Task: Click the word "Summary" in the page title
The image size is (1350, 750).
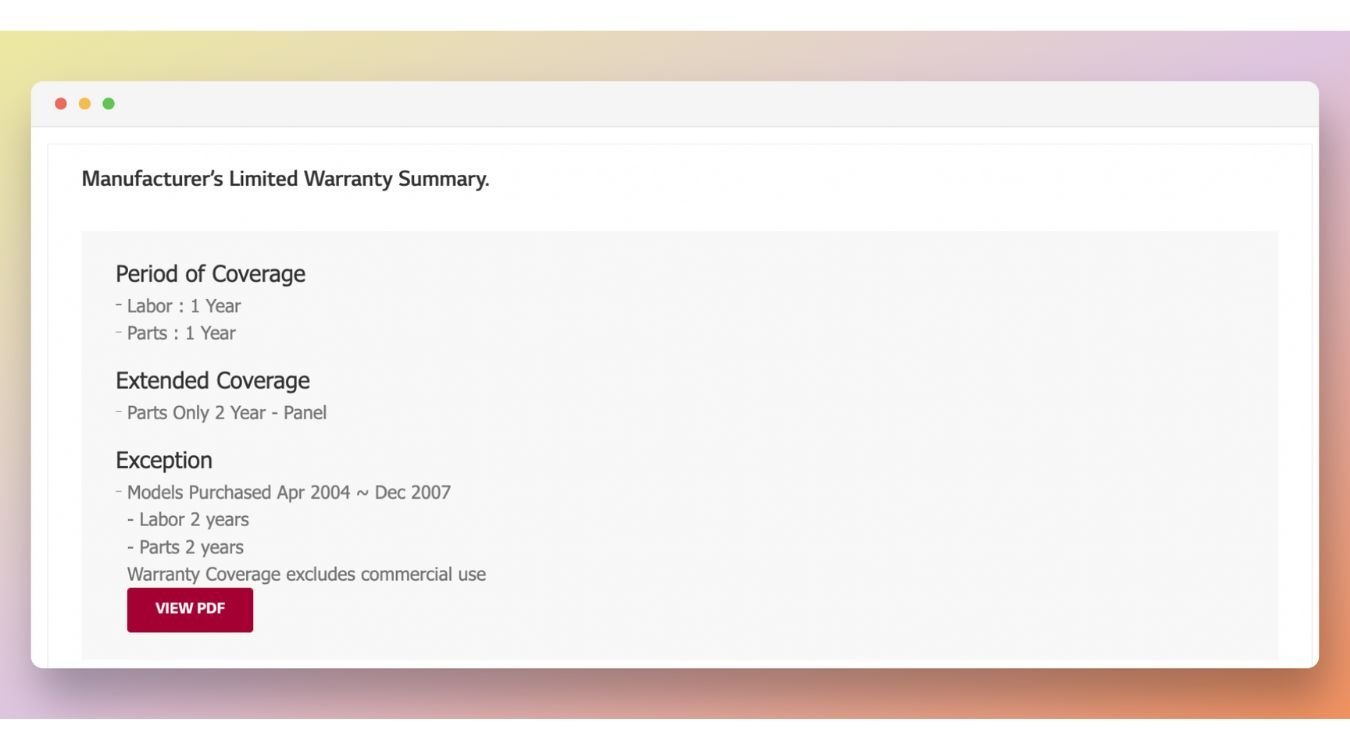Action: [443, 180]
